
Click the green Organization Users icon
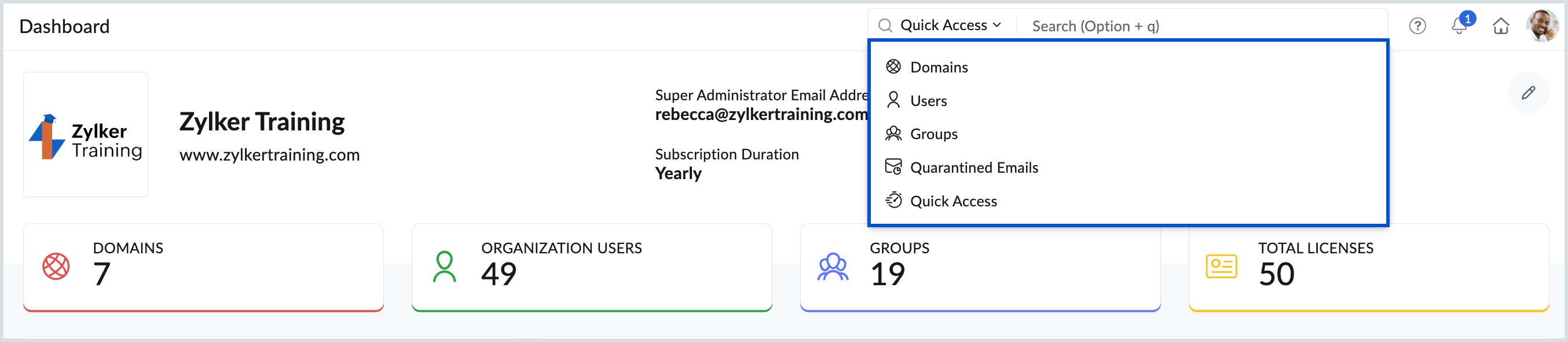444,267
